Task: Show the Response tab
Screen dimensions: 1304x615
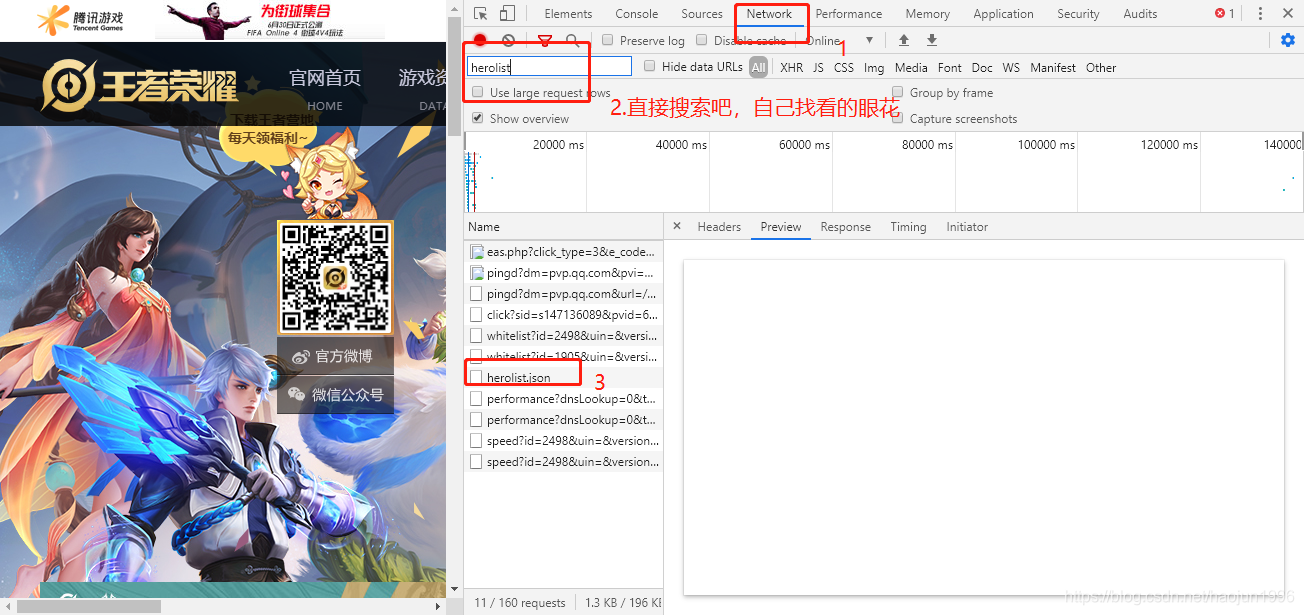Action: (x=846, y=227)
